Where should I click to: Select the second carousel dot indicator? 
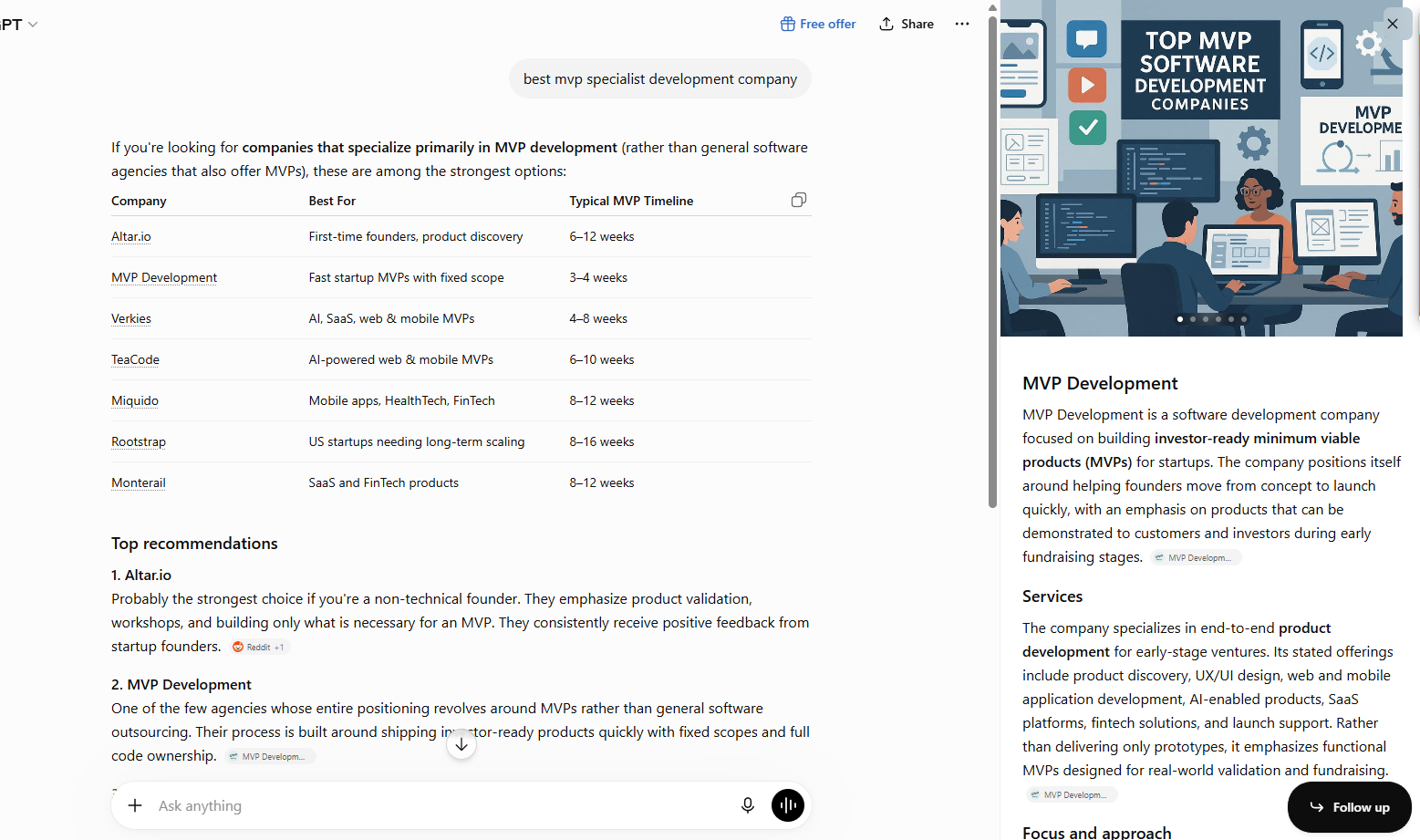1193,319
